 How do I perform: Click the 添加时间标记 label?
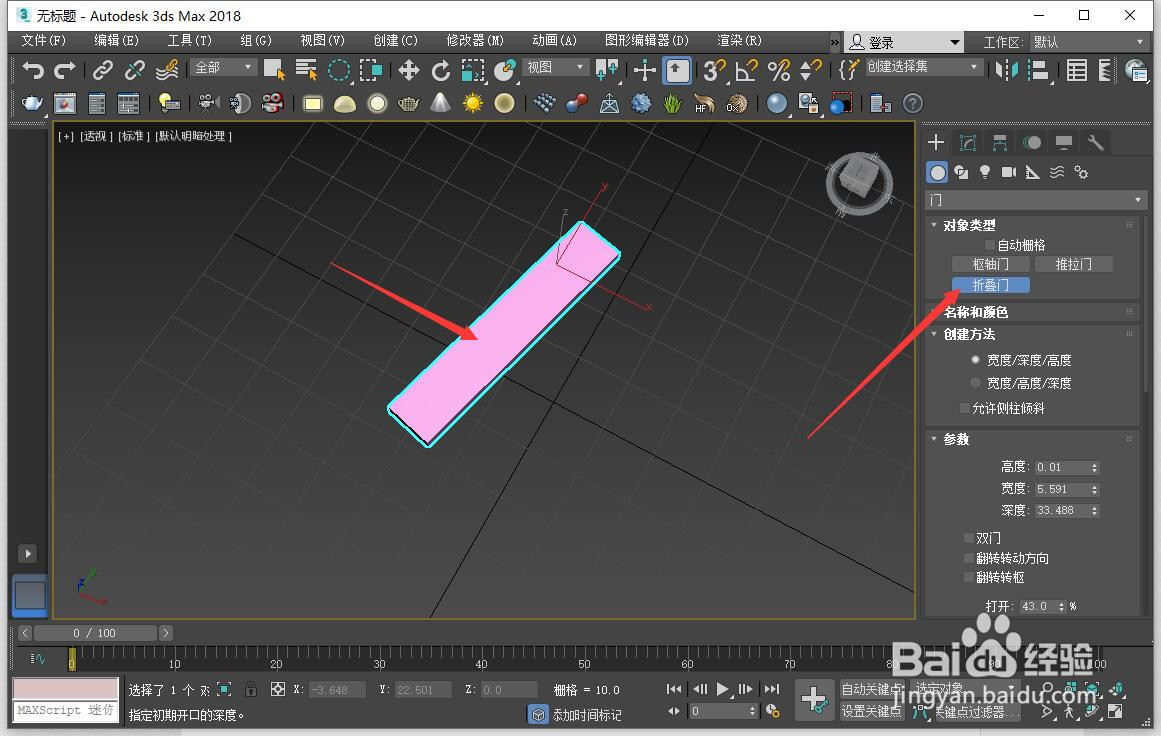(x=587, y=715)
